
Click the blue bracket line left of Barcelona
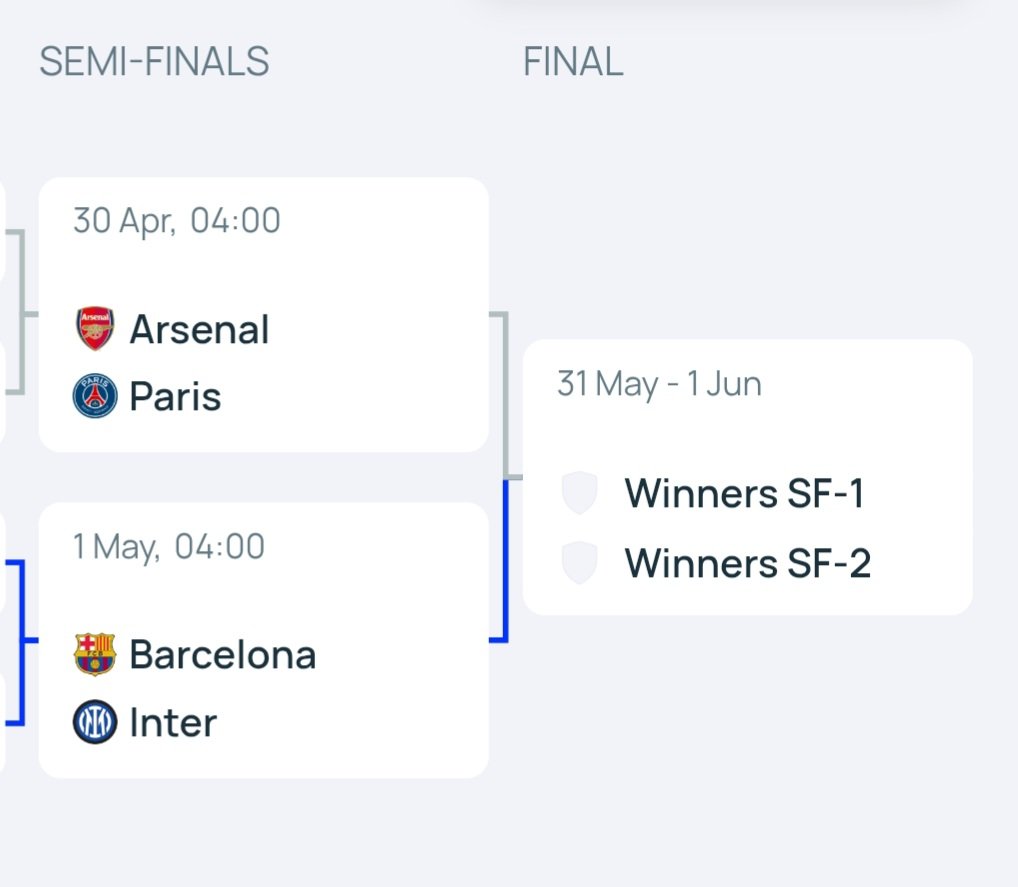[21, 642]
